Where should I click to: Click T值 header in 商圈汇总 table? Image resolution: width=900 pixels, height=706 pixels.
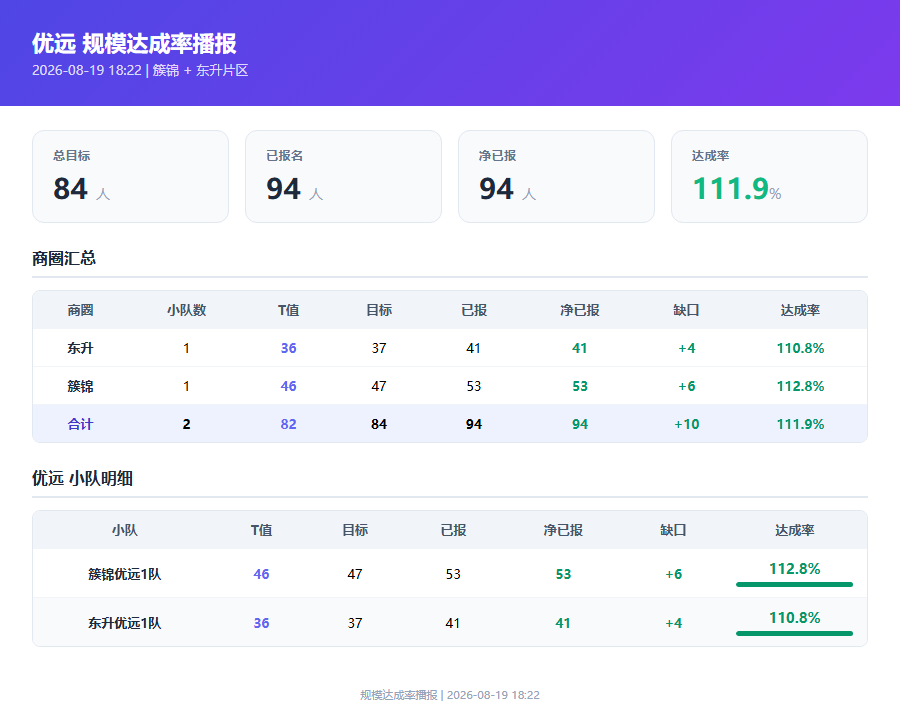288,310
